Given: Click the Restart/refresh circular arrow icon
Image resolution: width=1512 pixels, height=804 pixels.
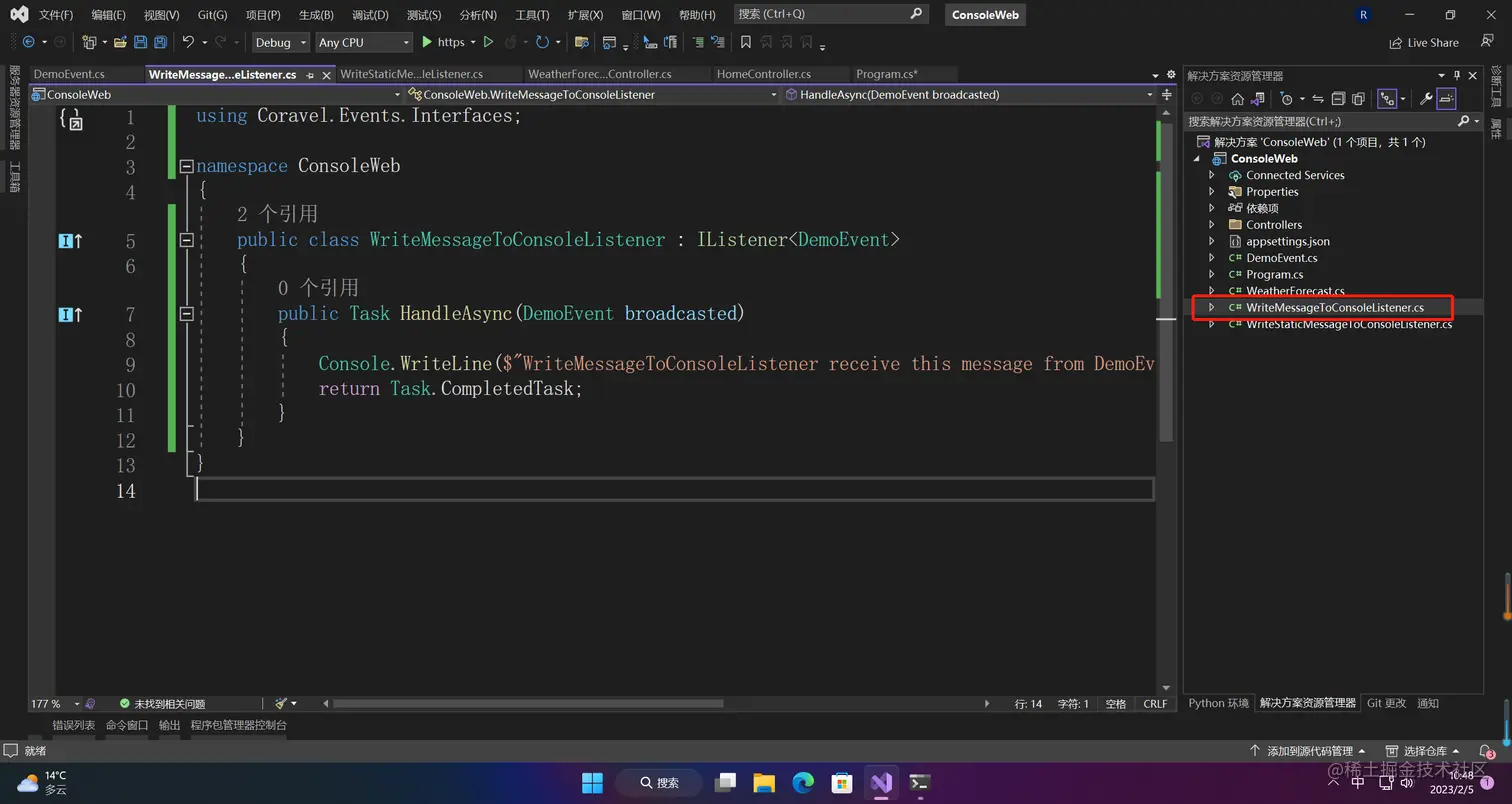Looking at the screenshot, I should point(542,42).
